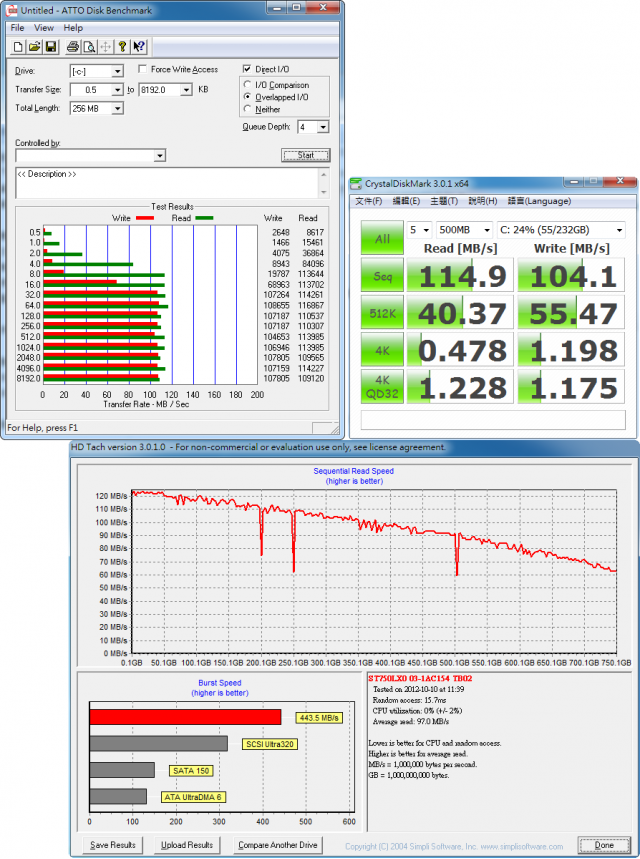The width and height of the screenshot is (640, 859).
Task: Run the Seq test in CrystalDiskMark
Action: (x=382, y=276)
